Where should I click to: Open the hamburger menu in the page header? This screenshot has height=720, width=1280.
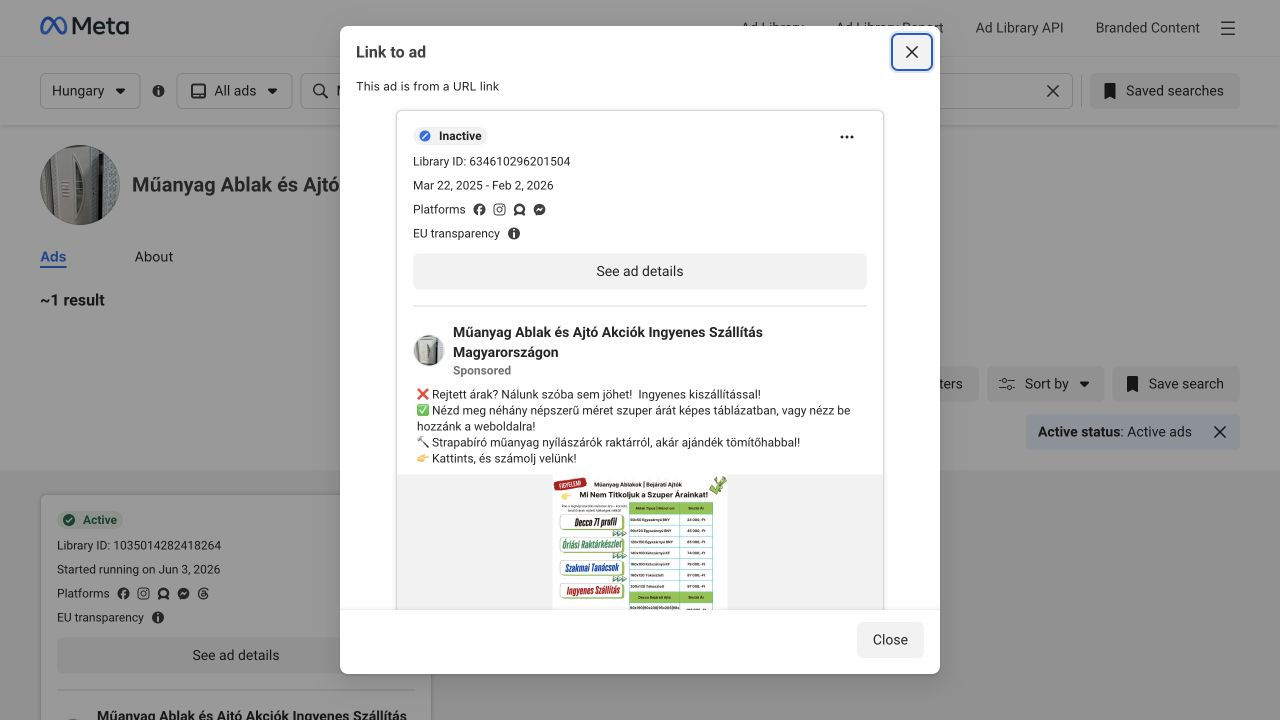pyautogui.click(x=1228, y=28)
